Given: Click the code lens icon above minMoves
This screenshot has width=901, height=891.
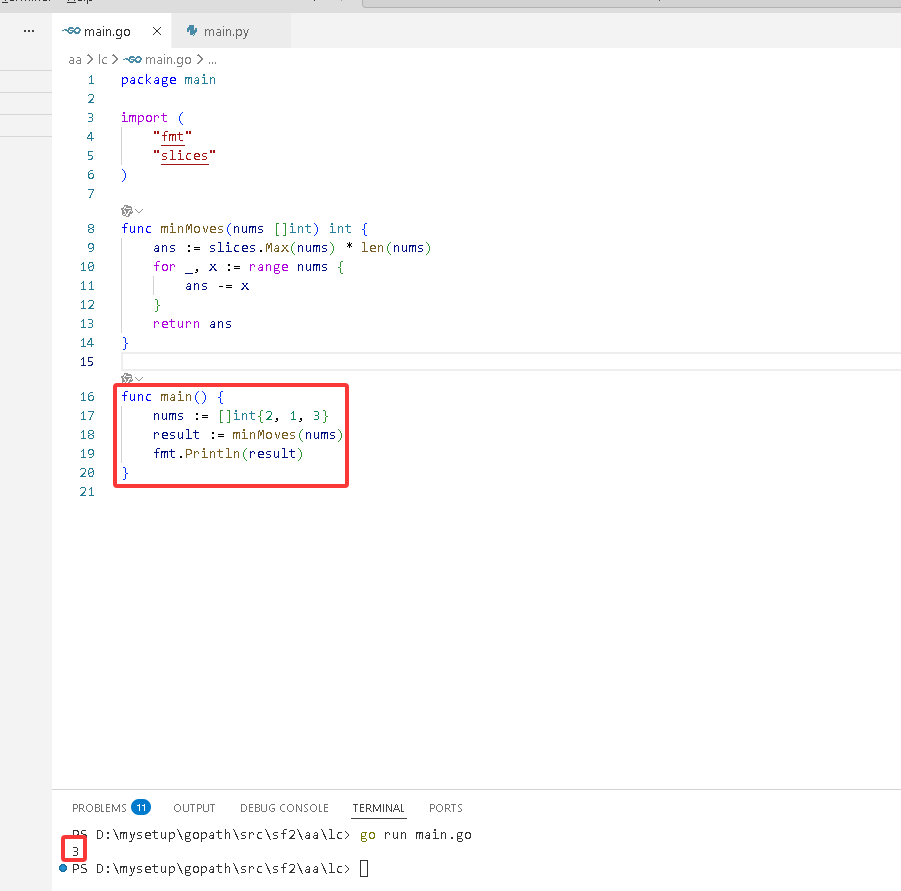Looking at the screenshot, I should coord(126,211).
